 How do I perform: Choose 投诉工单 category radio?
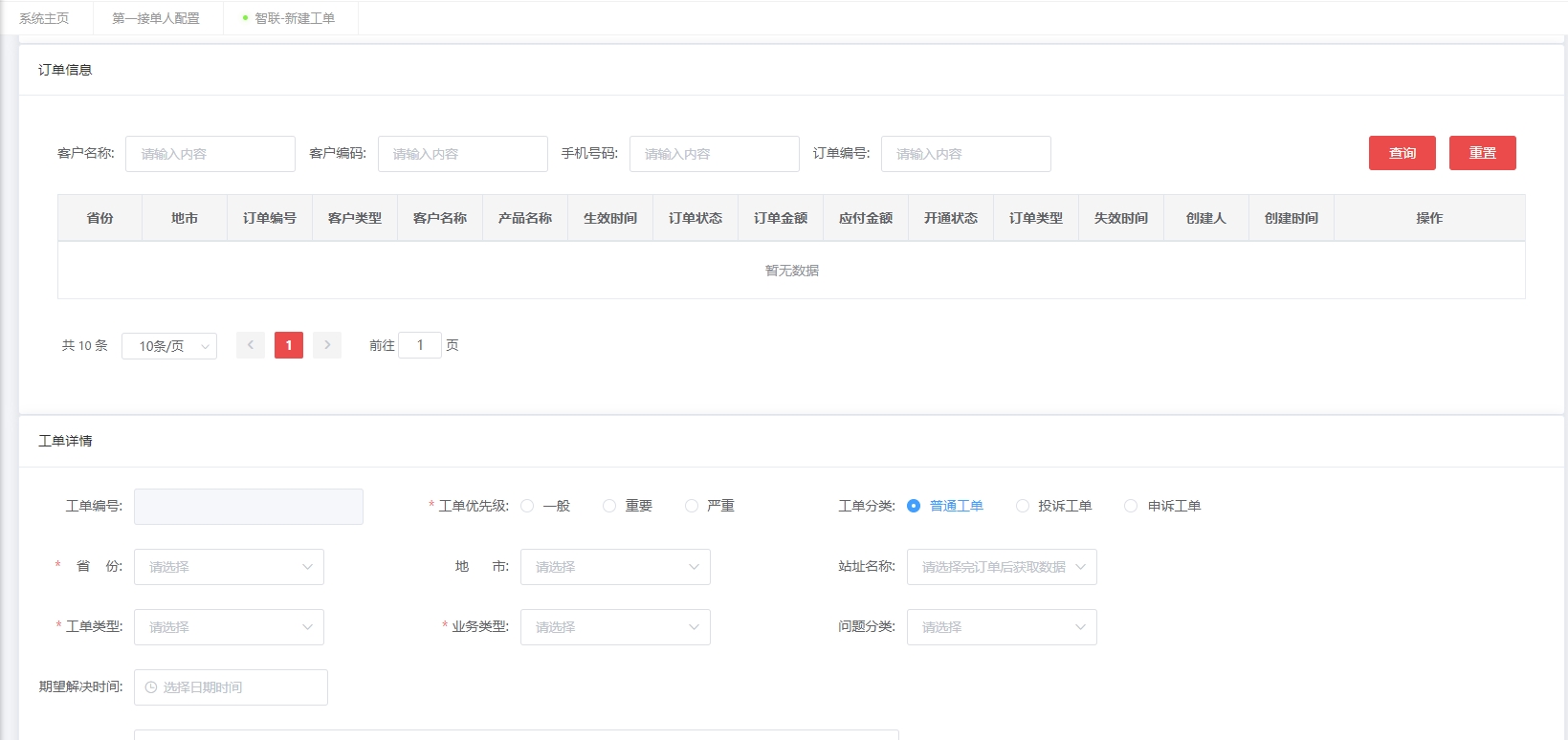click(x=1023, y=506)
